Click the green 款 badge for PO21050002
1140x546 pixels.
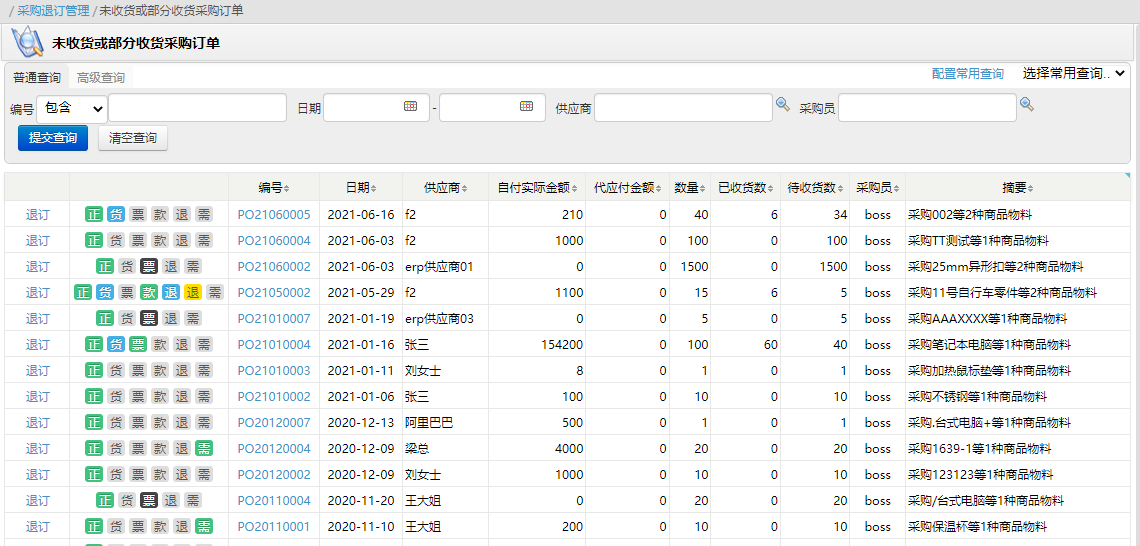coord(149,293)
